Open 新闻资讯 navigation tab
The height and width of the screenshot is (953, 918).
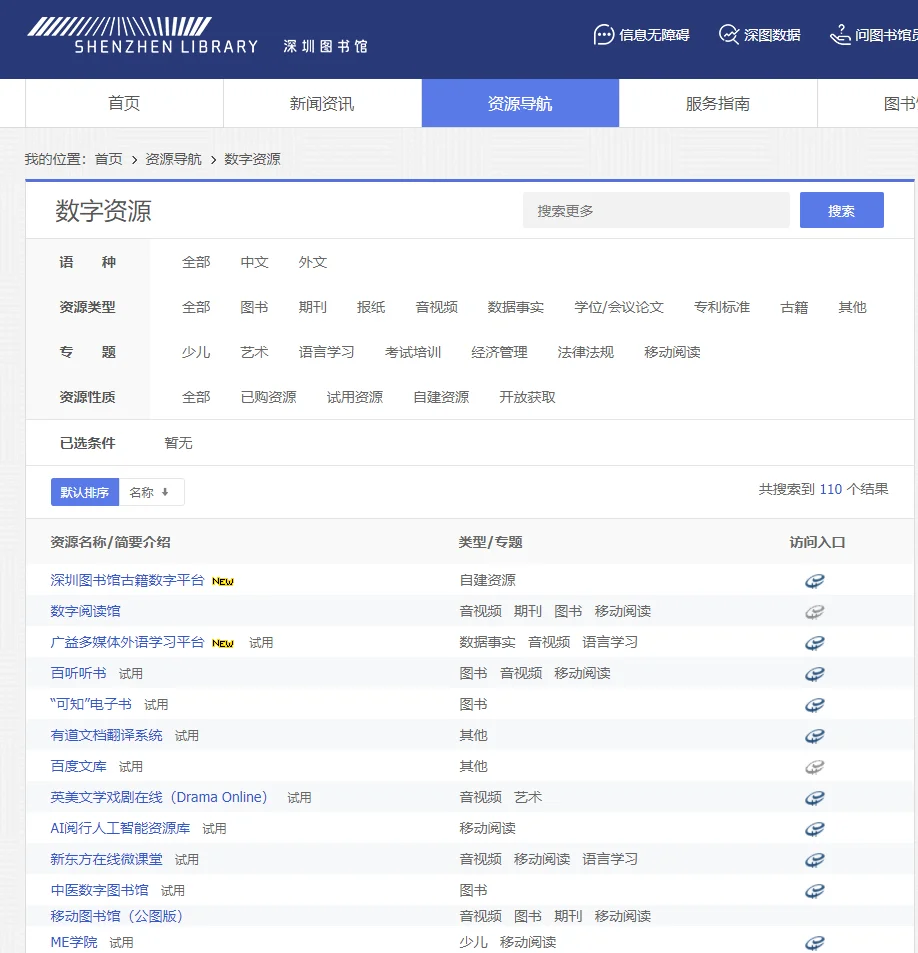click(x=322, y=103)
